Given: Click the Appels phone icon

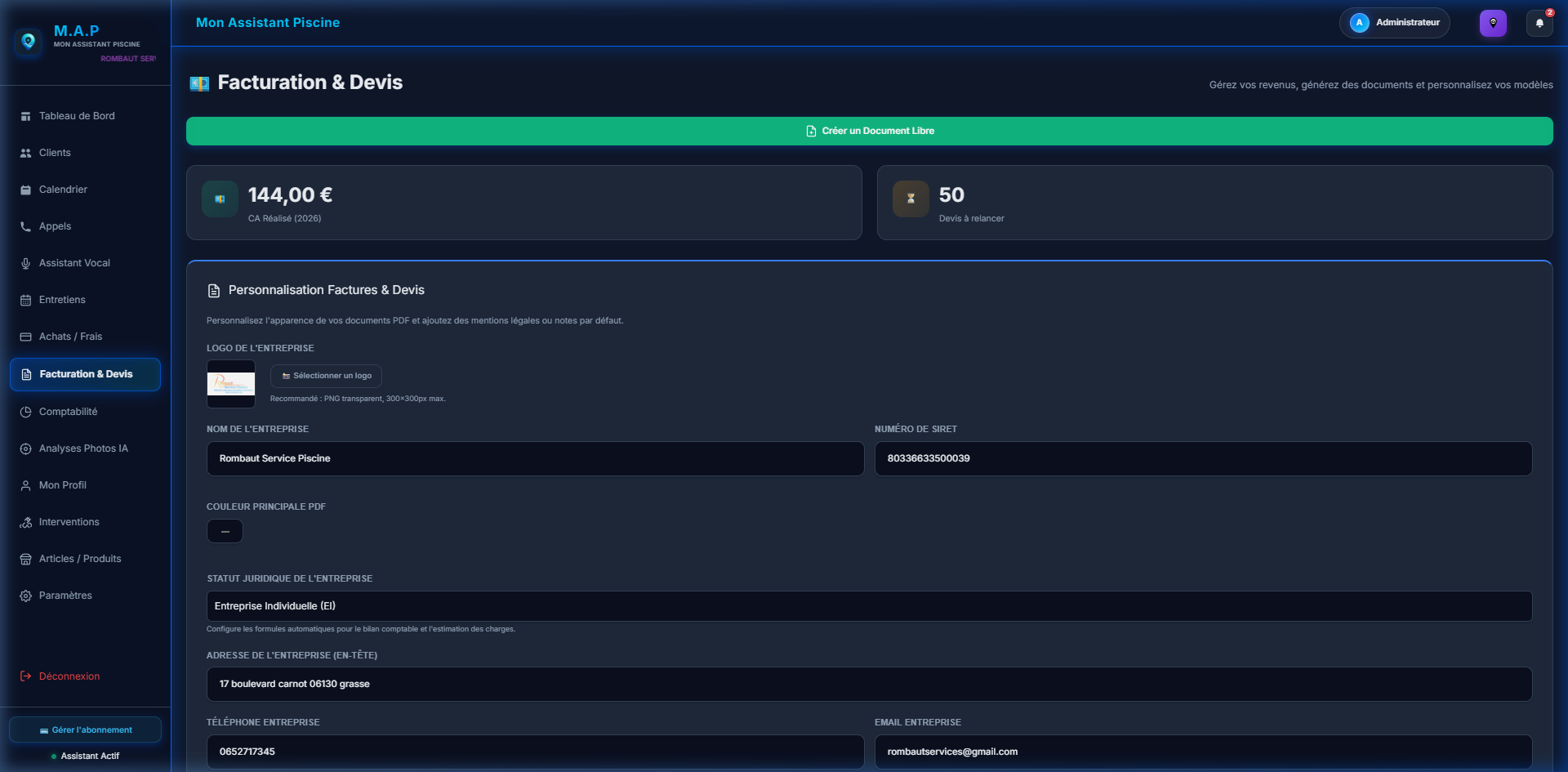Looking at the screenshot, I should [25, 226].
